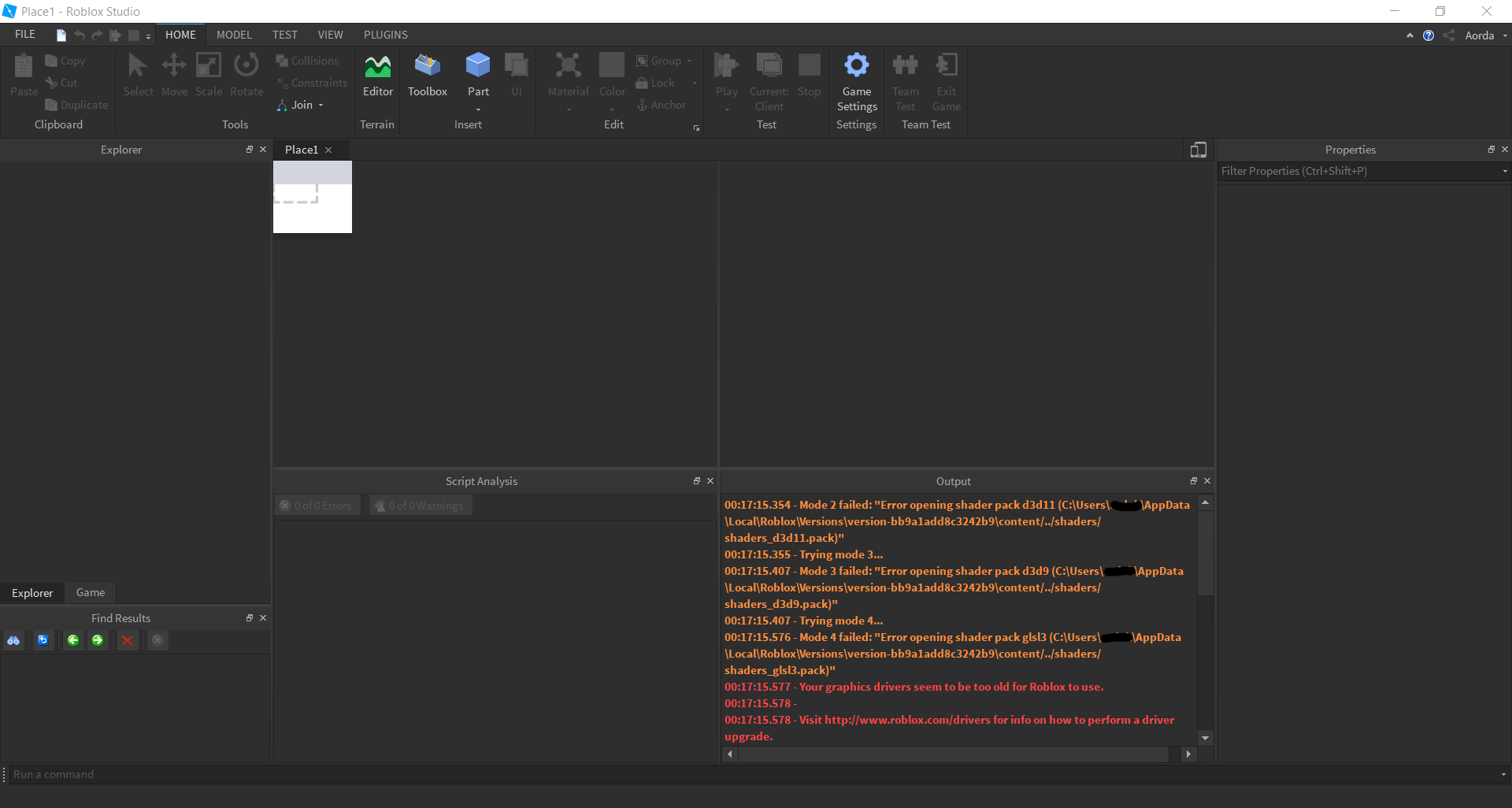Image resolution: width=1512 pixels, height=808 pixels.
Task: Switch to the TEST ribbon tab
Action: (284, 35)
